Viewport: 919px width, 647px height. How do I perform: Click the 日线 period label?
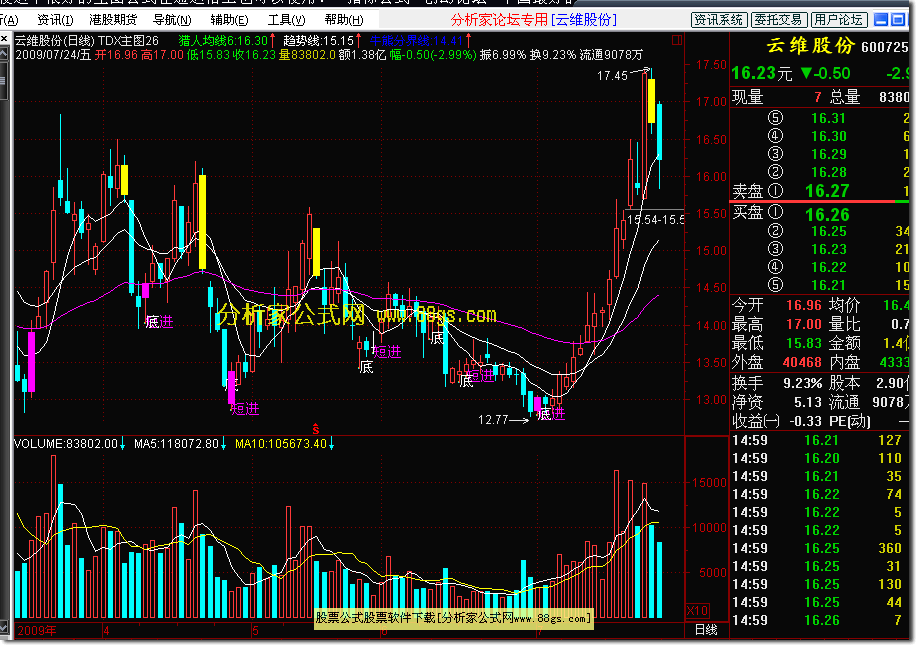(x=706, y=630)
